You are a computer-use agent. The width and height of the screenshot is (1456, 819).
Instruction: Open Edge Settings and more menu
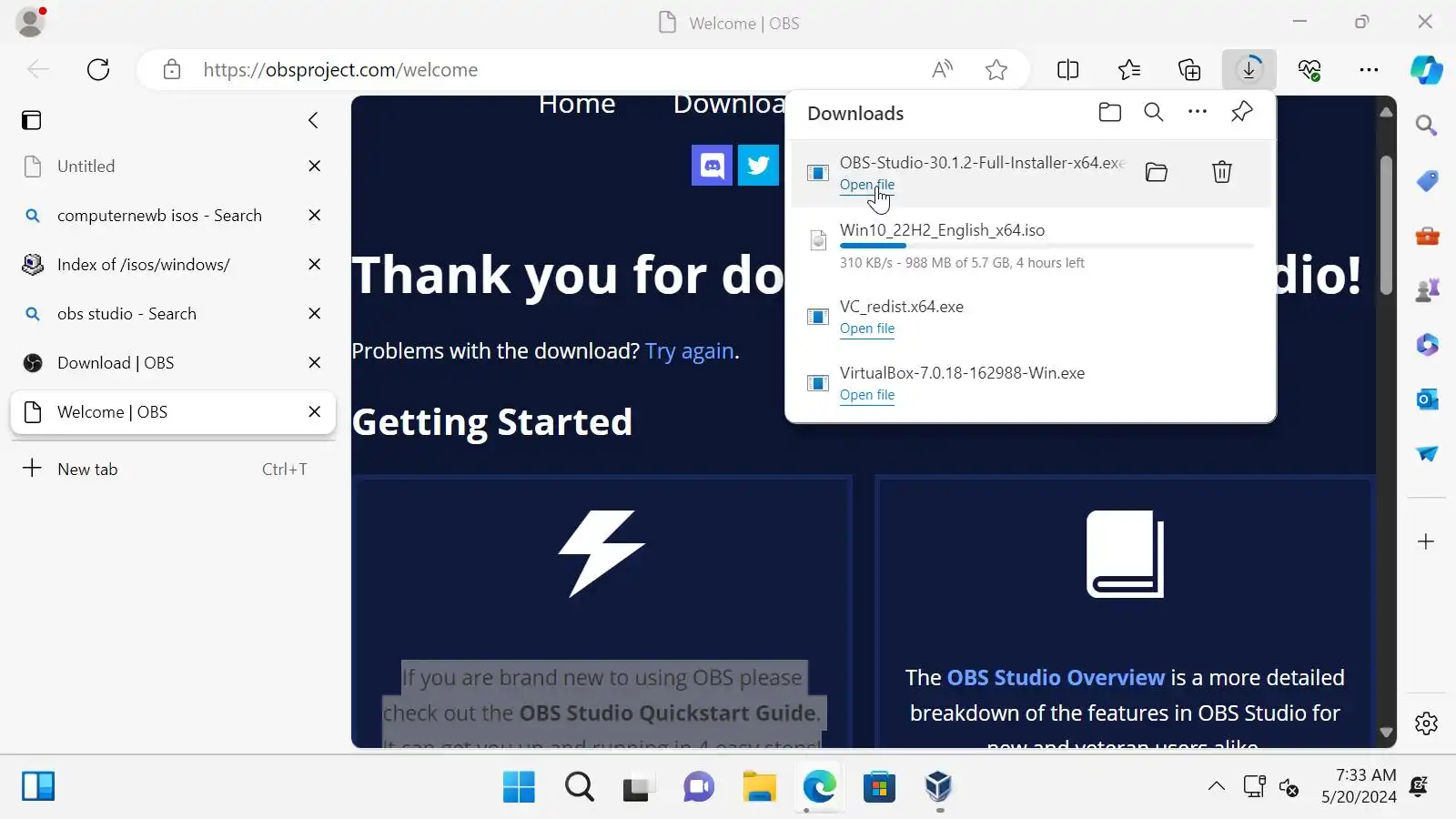tap(1369, 69)
